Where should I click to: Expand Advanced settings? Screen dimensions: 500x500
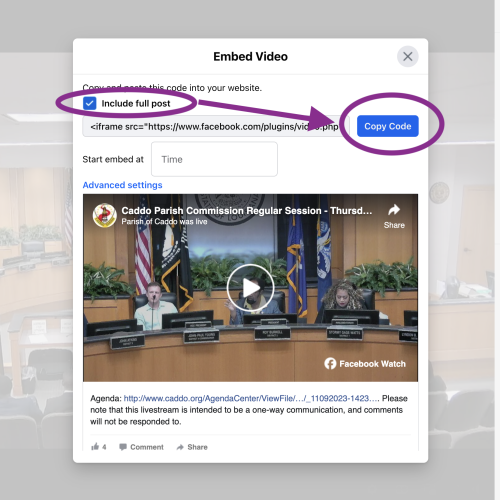pyautogui.click(x=122, y=185)
